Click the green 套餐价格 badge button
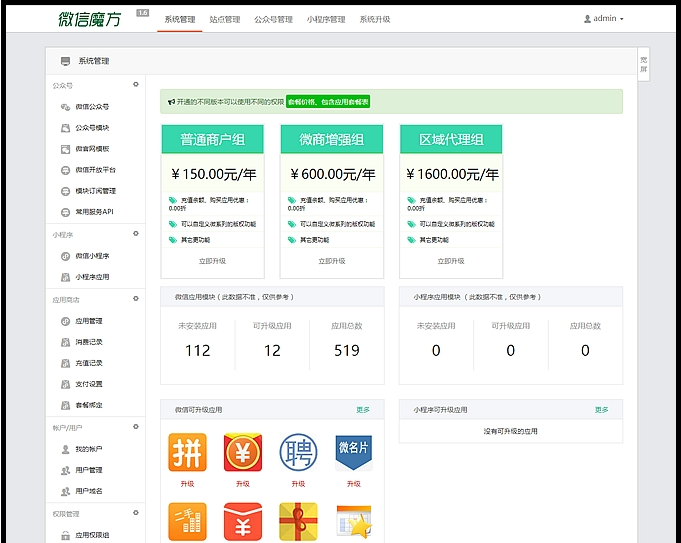The image size is (681, 543). click(328, 102)
